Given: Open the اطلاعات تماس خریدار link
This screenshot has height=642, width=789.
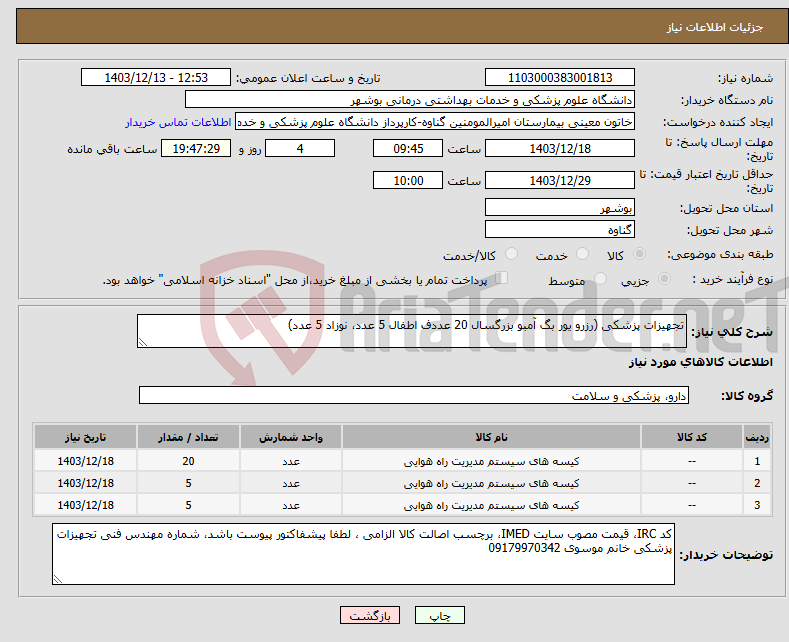Looking at the screenshot, I should [x=178, y=122].
